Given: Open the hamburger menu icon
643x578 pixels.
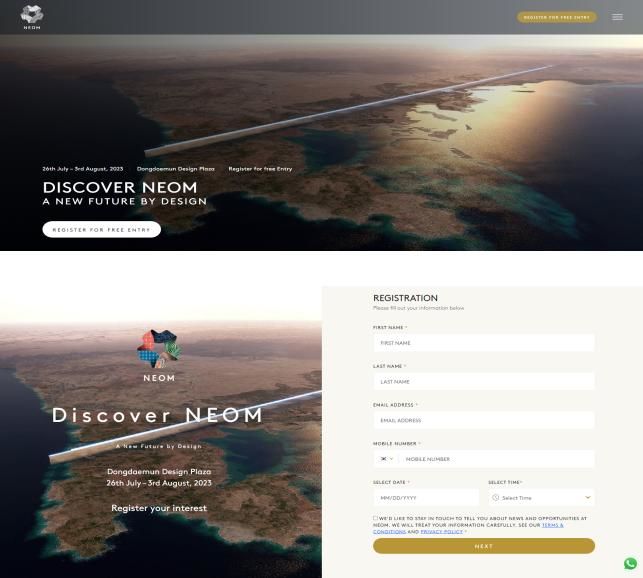Looking at the screenshot, I should click(x=617, y=17).
